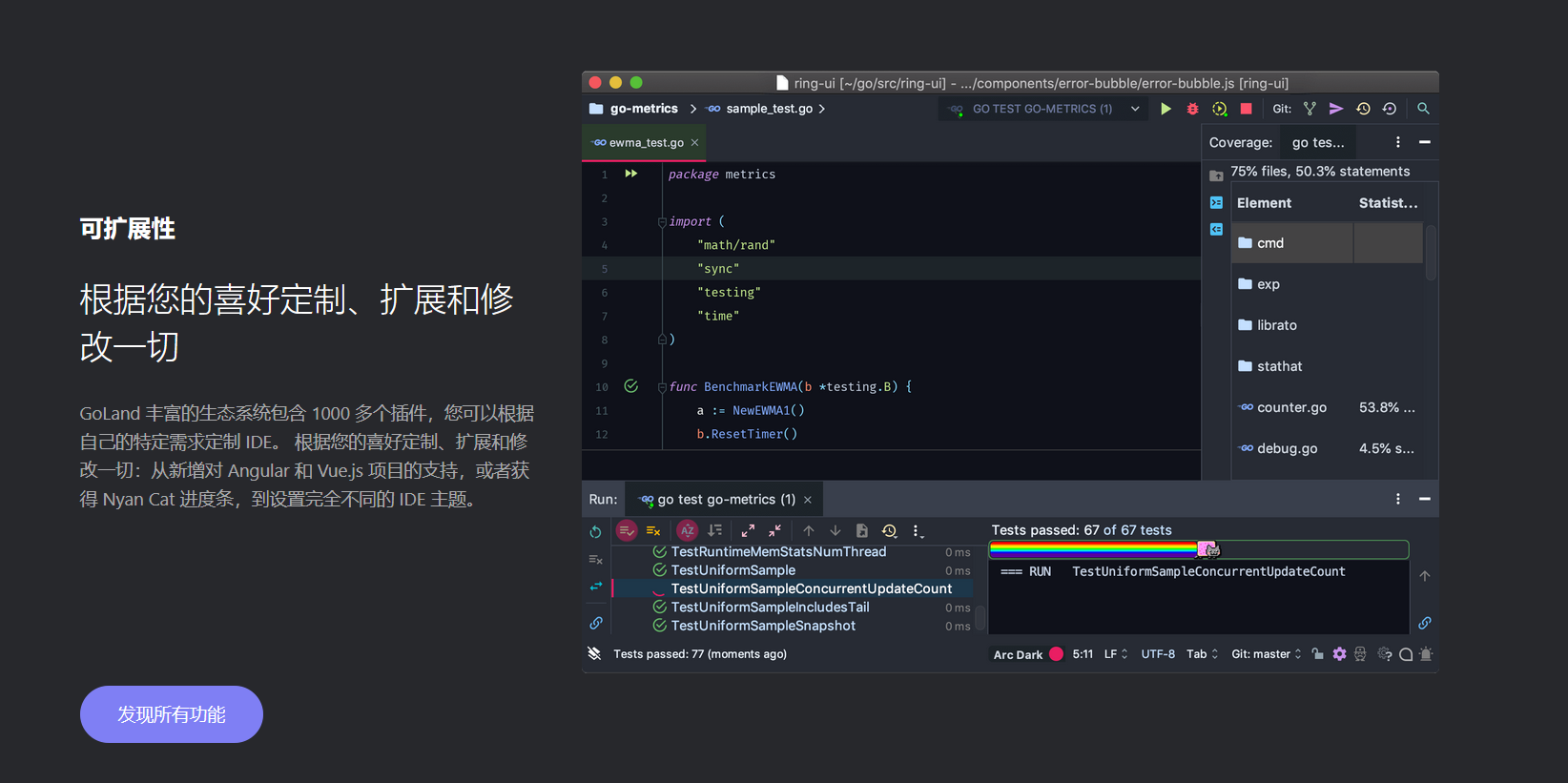The width and height of the screenshot is (1568, 783).
Task: Run tests with coverage from the toolbar
Action: [x=1219, y=109]
